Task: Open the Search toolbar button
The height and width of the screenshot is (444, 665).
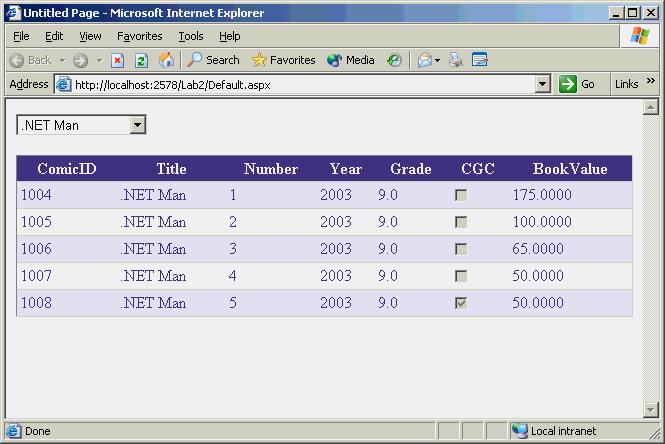Action: [213, 60]
